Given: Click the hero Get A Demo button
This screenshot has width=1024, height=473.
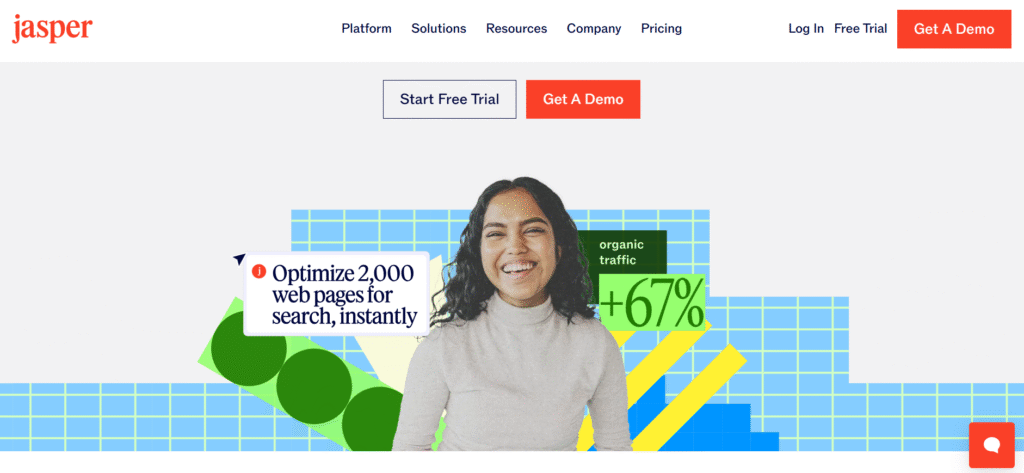Looking at the screenshot, I should tap(583, 99).
